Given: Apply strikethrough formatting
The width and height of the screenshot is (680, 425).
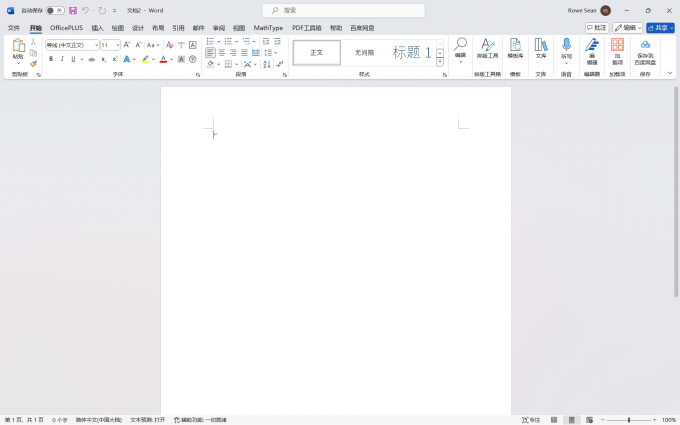Looking at the screenshot, I should pyautogui.click(x=92, y=59).
